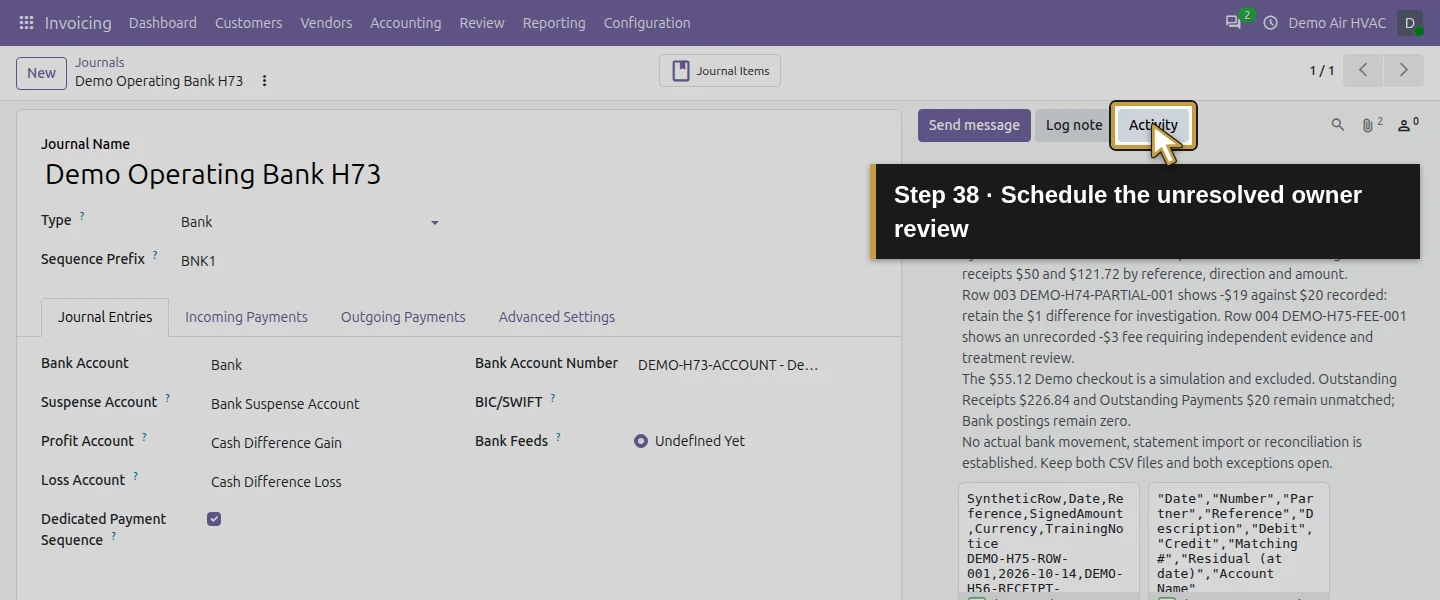Edit the Journal Name field

pyautogui.click(x=458, y=174)
